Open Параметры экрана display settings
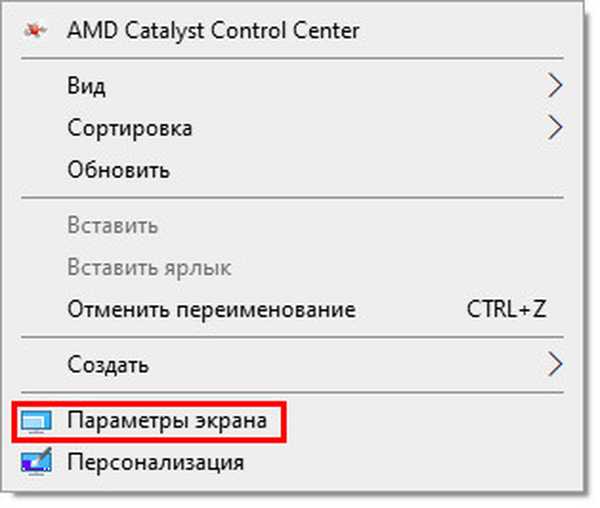Image resolution: width=600 pixels, height=508 pixels. point(167,422)
